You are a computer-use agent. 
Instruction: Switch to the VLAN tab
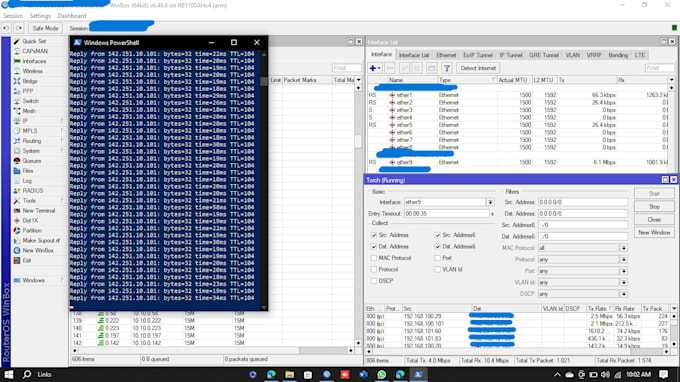(x=572, y=55)
